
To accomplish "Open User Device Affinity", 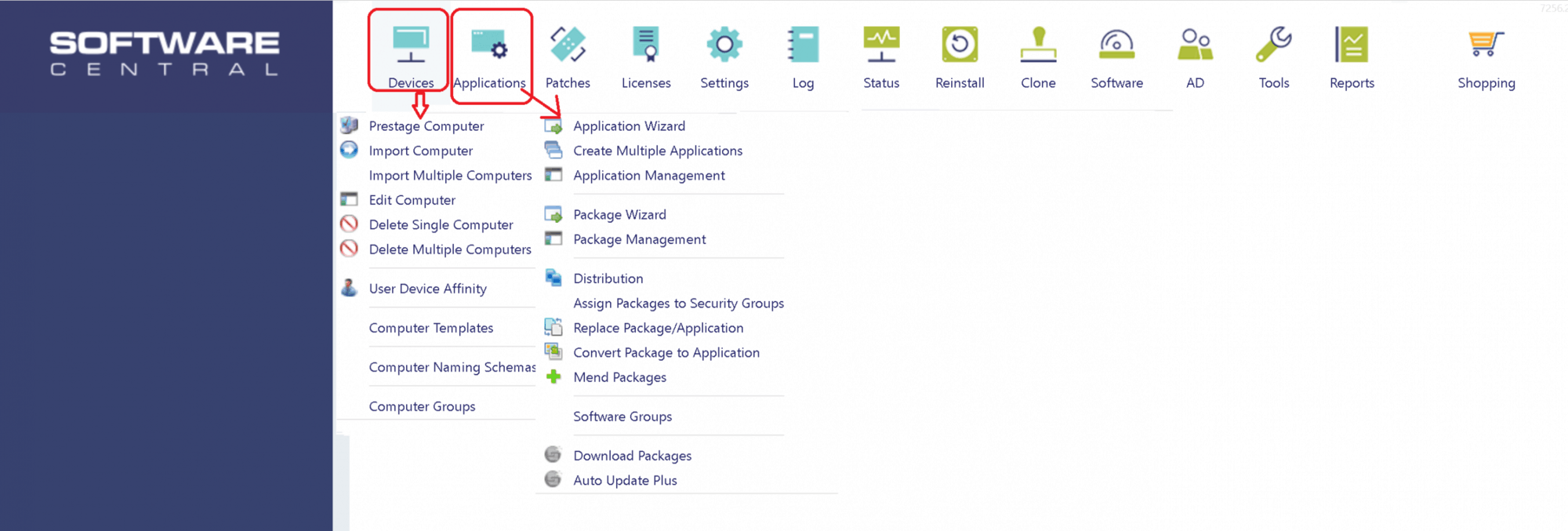I will 428,289.
